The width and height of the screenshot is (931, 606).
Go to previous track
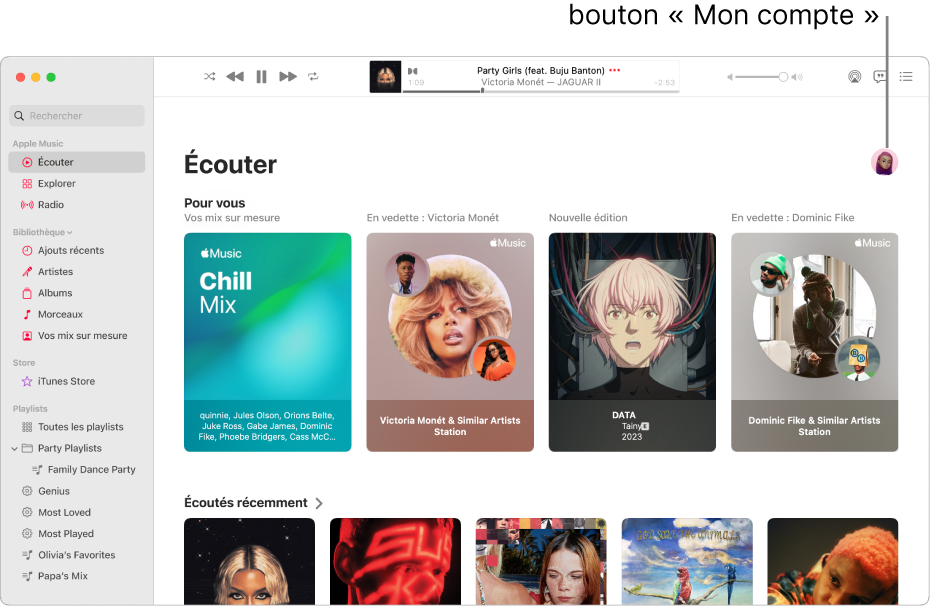235,77
